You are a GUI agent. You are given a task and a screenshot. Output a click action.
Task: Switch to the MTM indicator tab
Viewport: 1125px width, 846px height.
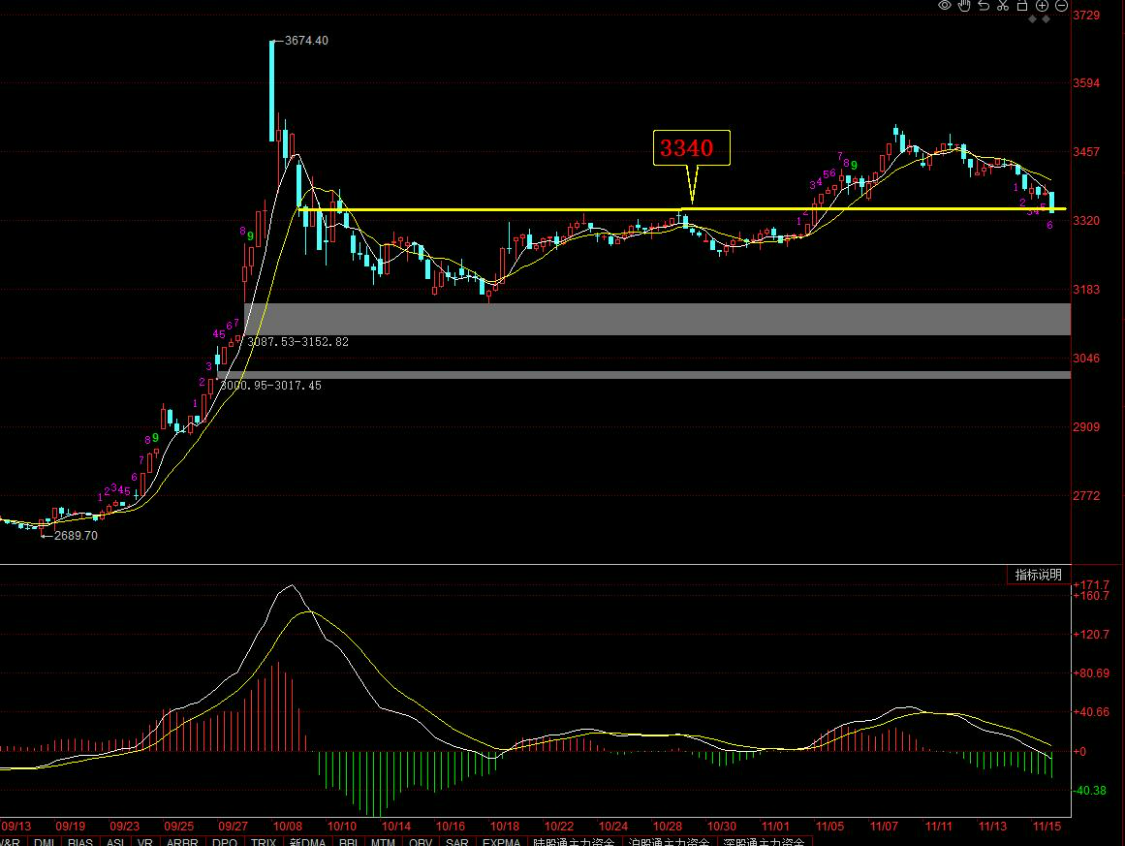click(383, 841)
